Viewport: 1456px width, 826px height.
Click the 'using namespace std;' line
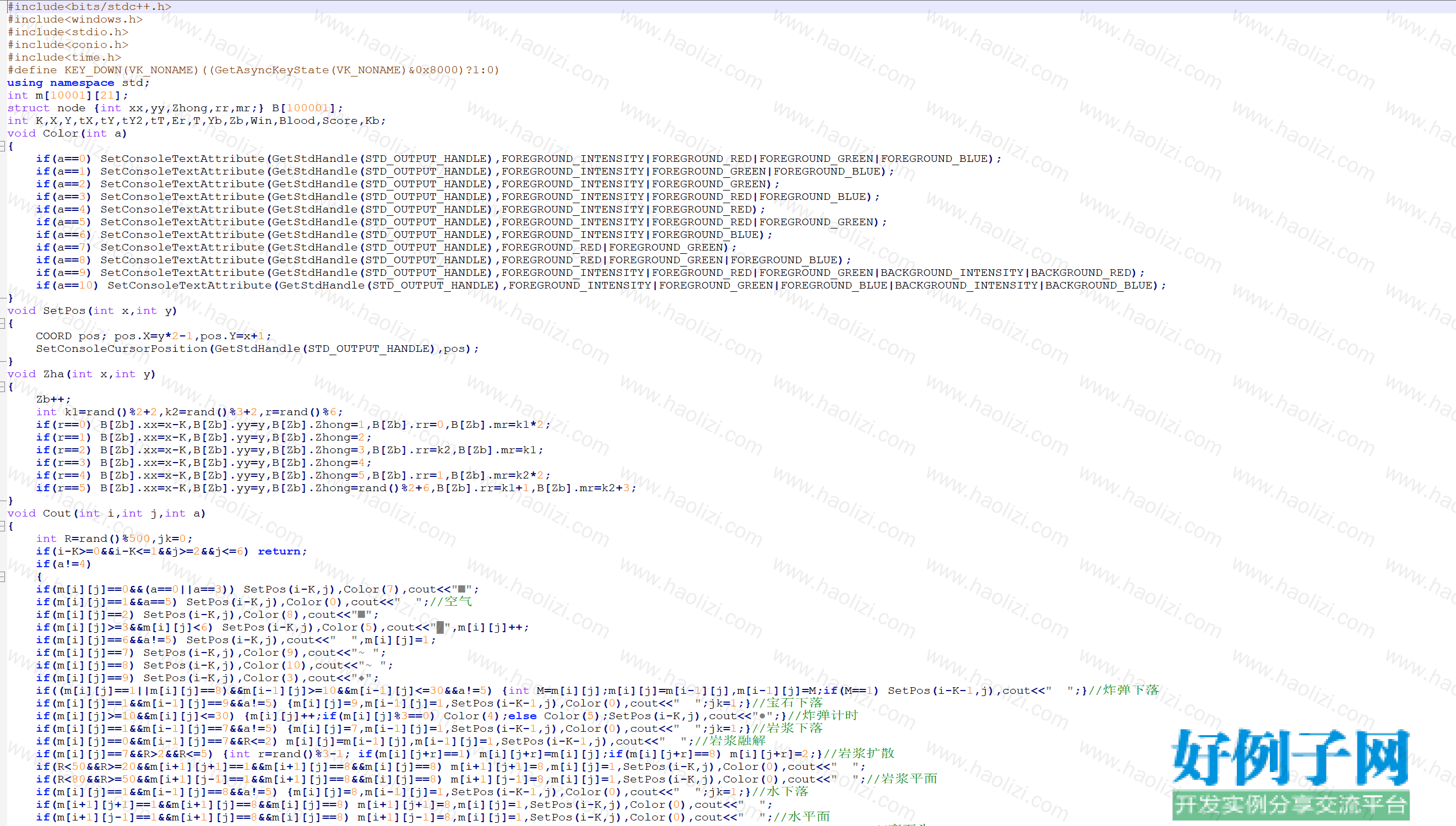[x=78, y=83]
